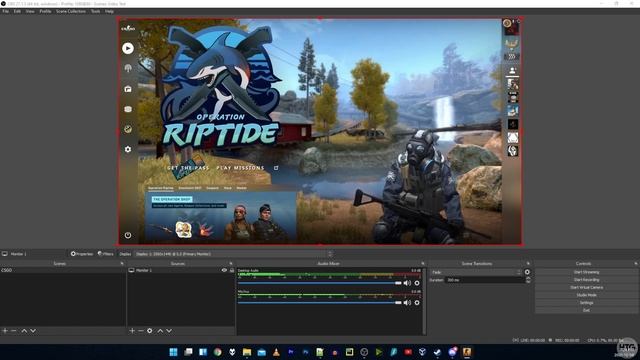Open Steam from the taskbar
Image resolution: width=640 pixels, height=360 pixels.
437,352
